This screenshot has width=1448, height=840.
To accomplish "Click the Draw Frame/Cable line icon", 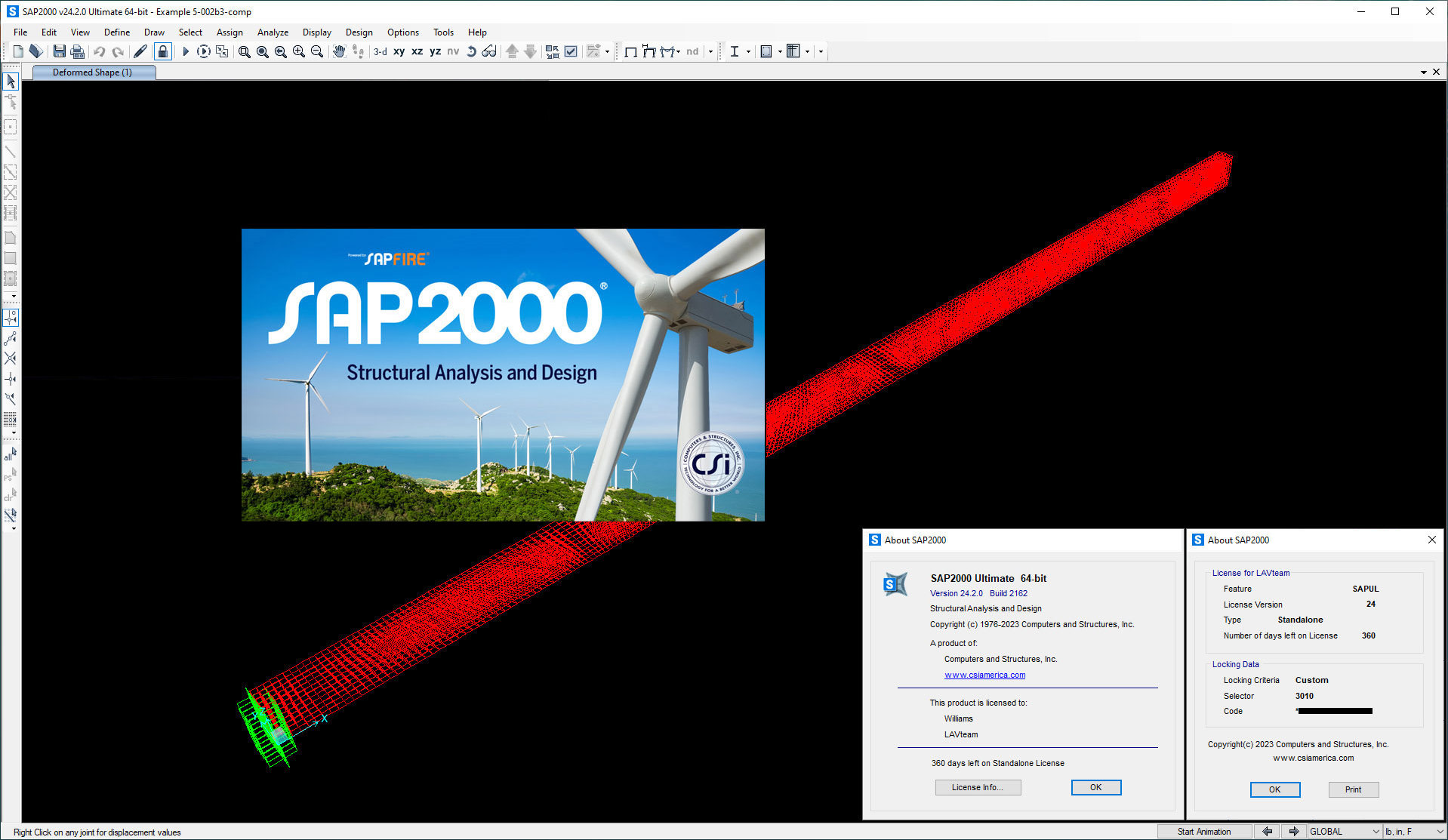I will coord(11,152).
